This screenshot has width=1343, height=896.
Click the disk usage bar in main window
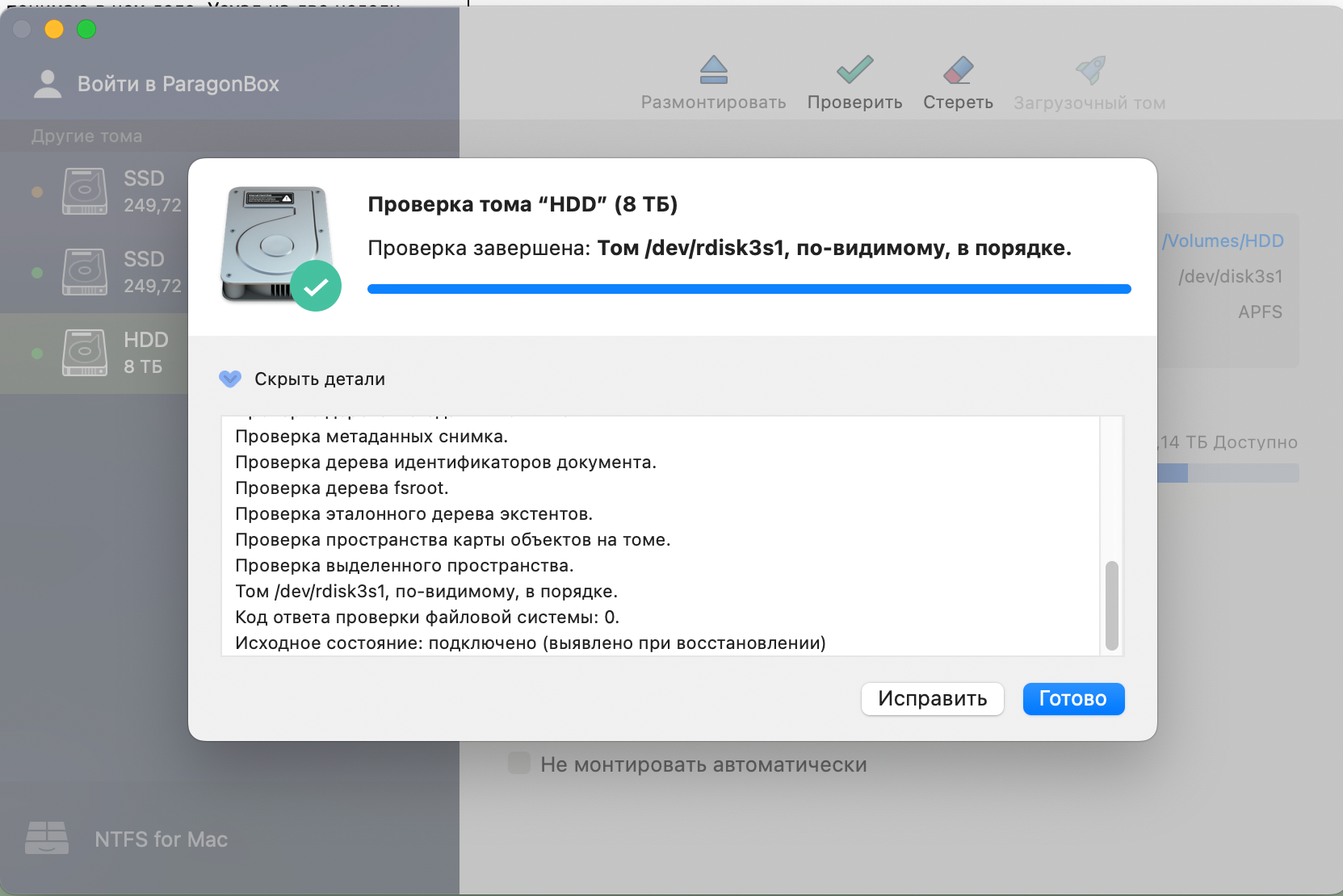pyautogui.click(x=1228, y=473)
